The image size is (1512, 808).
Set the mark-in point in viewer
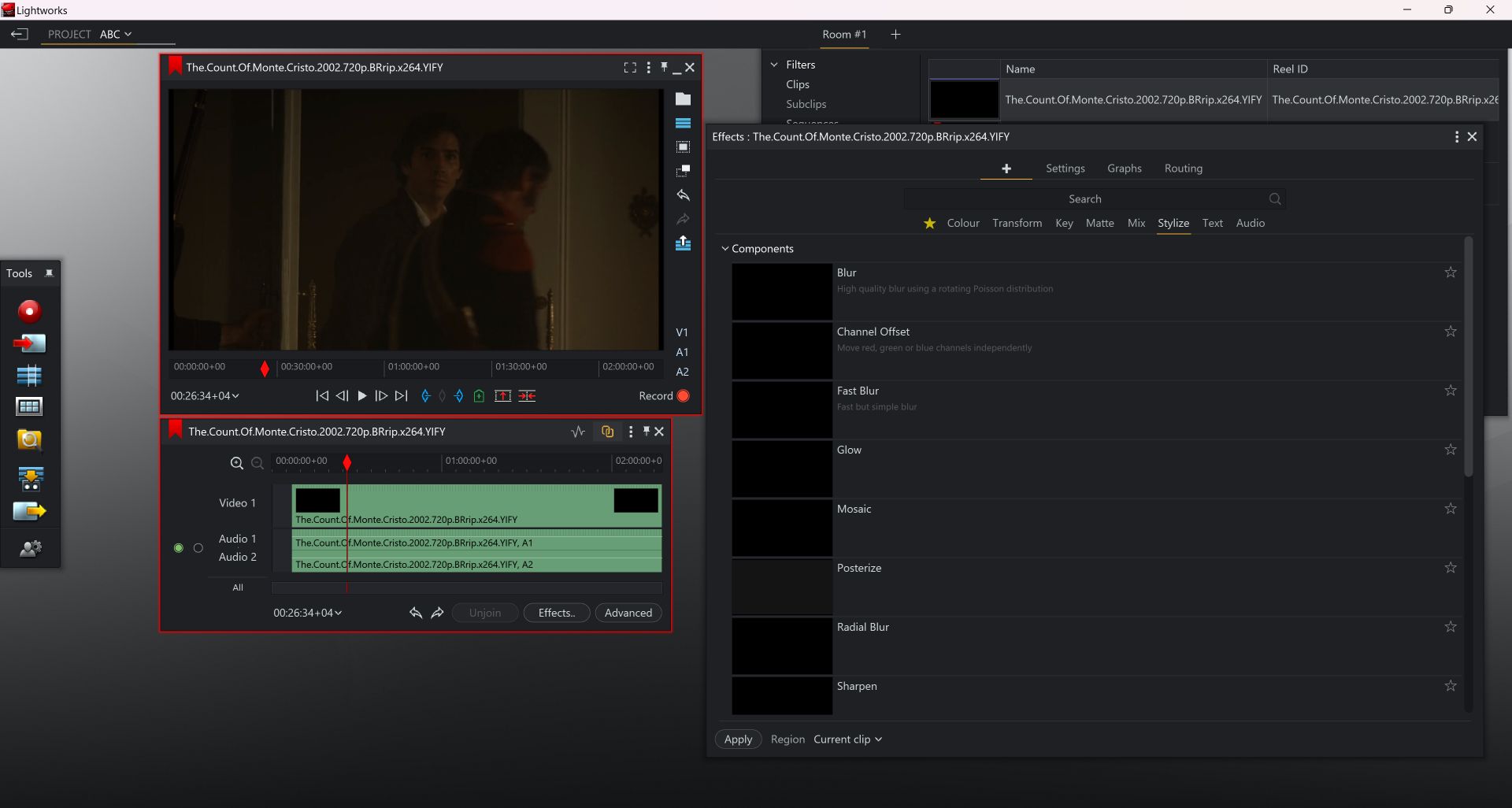[x=425, y=396]
